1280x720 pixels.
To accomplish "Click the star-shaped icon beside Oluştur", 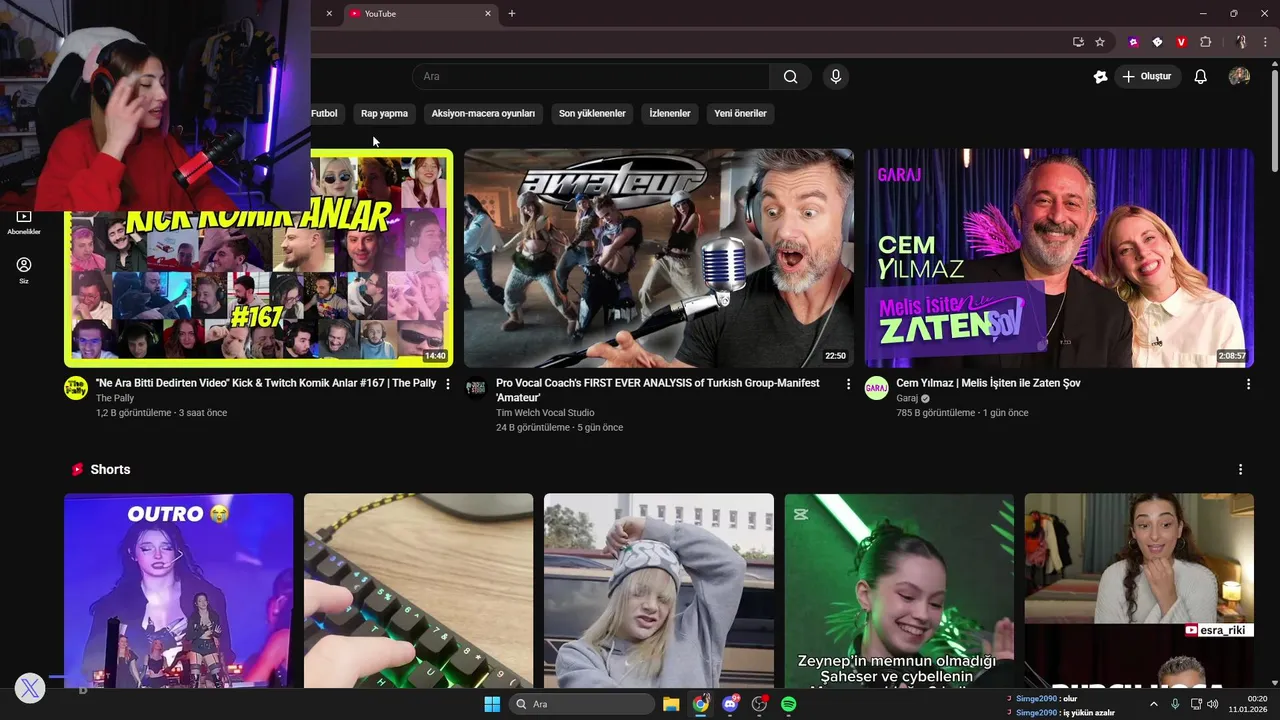I will click(x=1100, y=77).
